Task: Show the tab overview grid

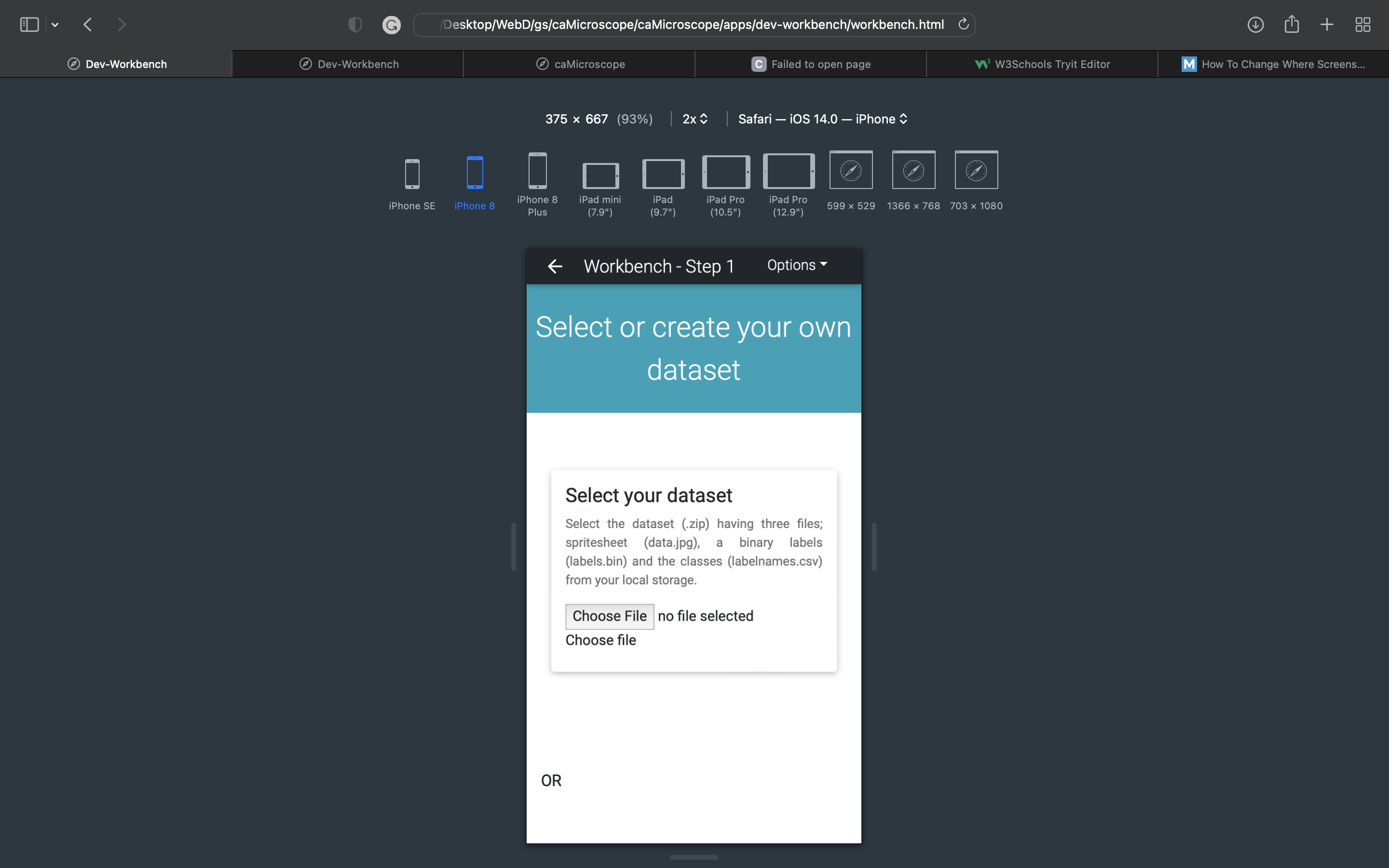Action: 1363,24
